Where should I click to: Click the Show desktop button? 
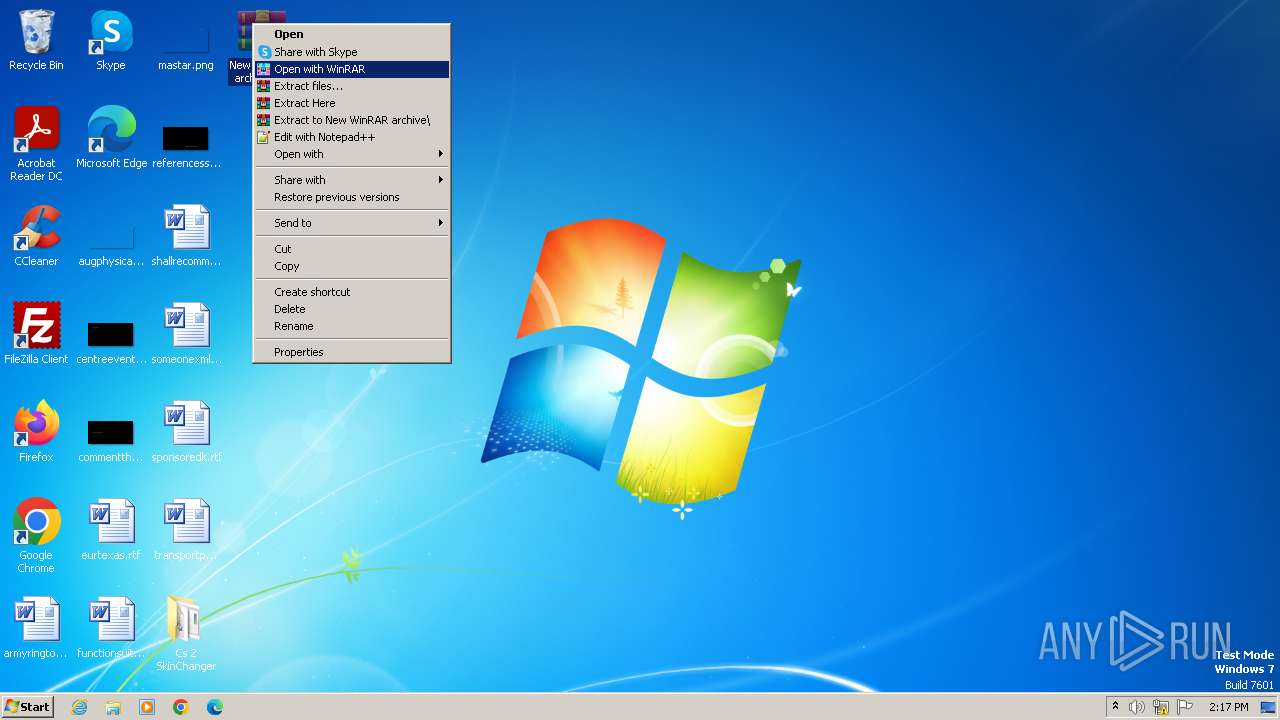pyautogui.click(x=1270, y=707)
